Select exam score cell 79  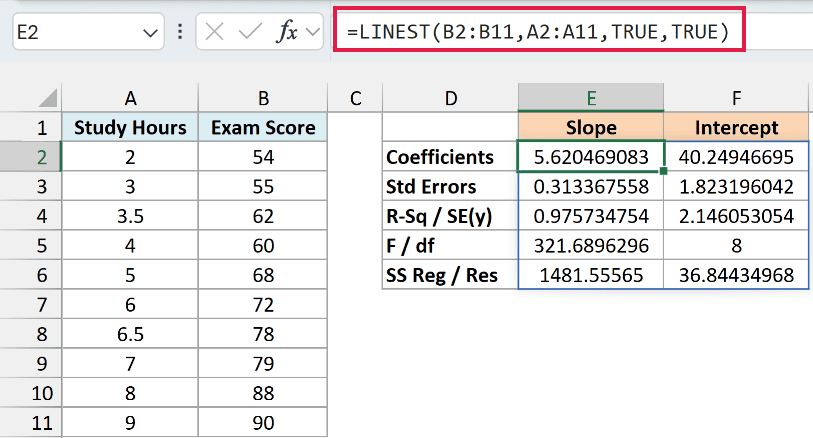point(263,364)
